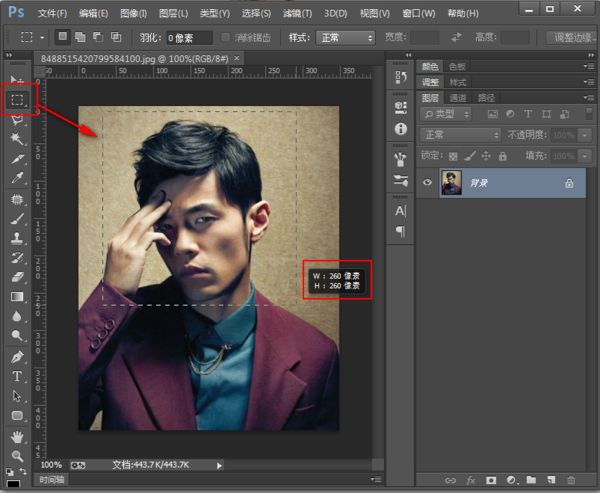Choose Add to Selection mode
The width and height of the screenshot is (600, 493).
tap(80, 37)
